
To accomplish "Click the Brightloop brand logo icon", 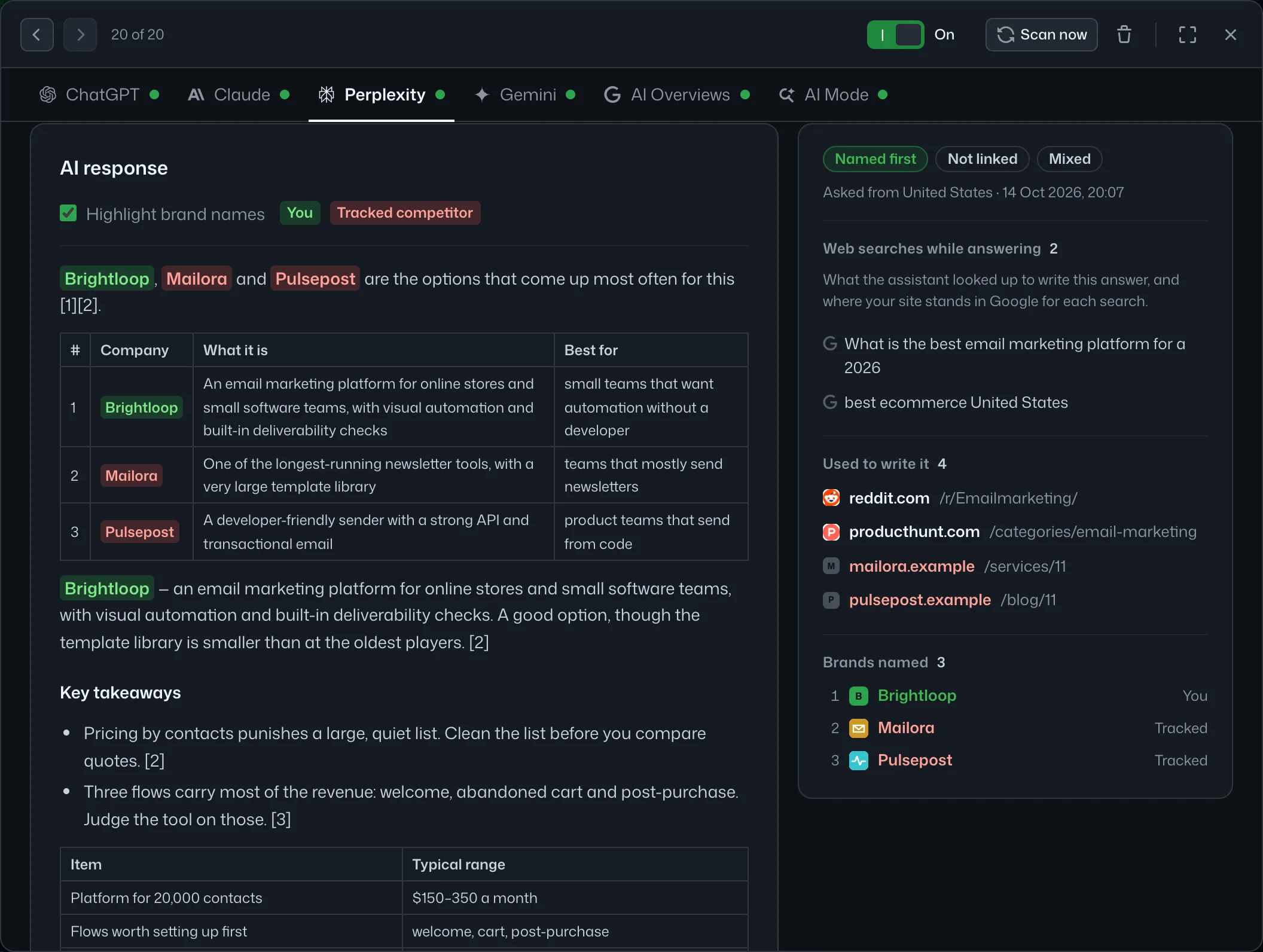I will click(x=859, y=696).
